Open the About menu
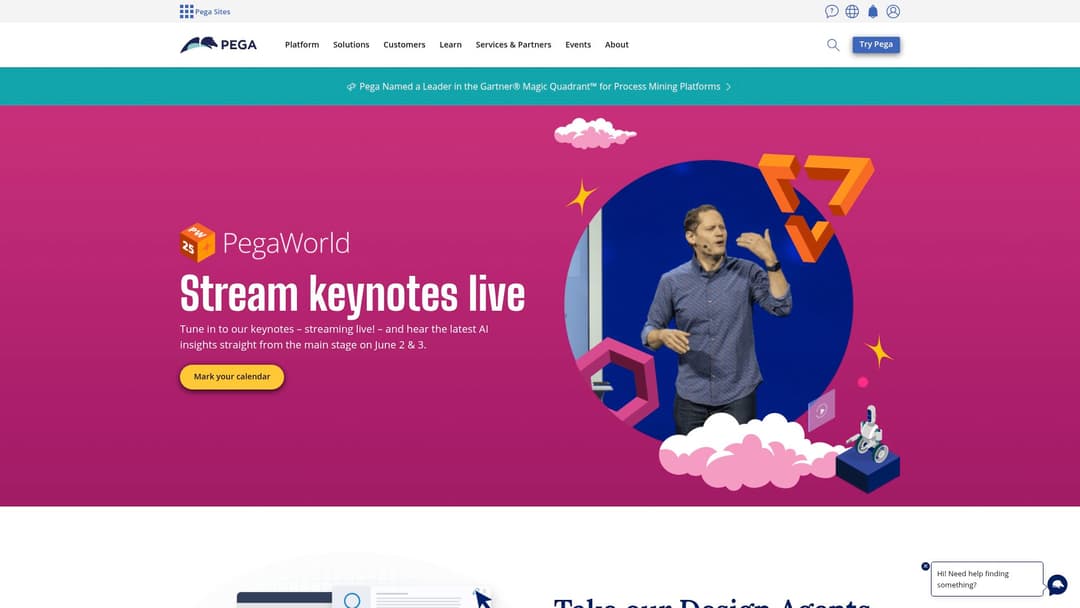1080x608 pixels. 616,45
